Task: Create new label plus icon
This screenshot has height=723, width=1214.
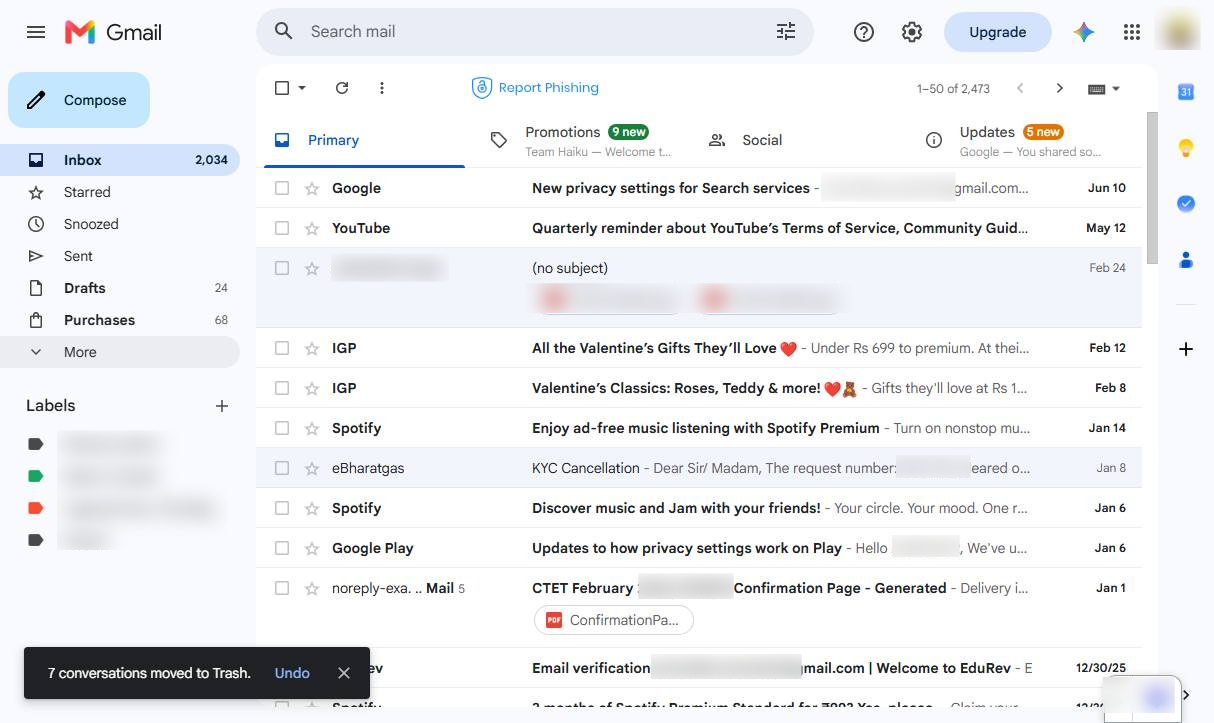Action: [222, 406]
